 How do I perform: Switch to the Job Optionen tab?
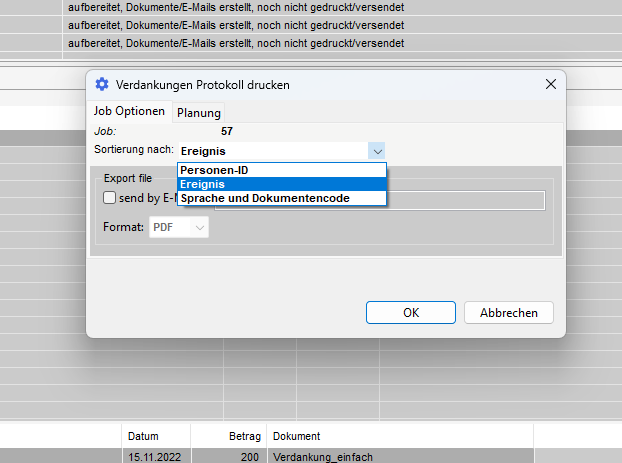click(129, 111)
